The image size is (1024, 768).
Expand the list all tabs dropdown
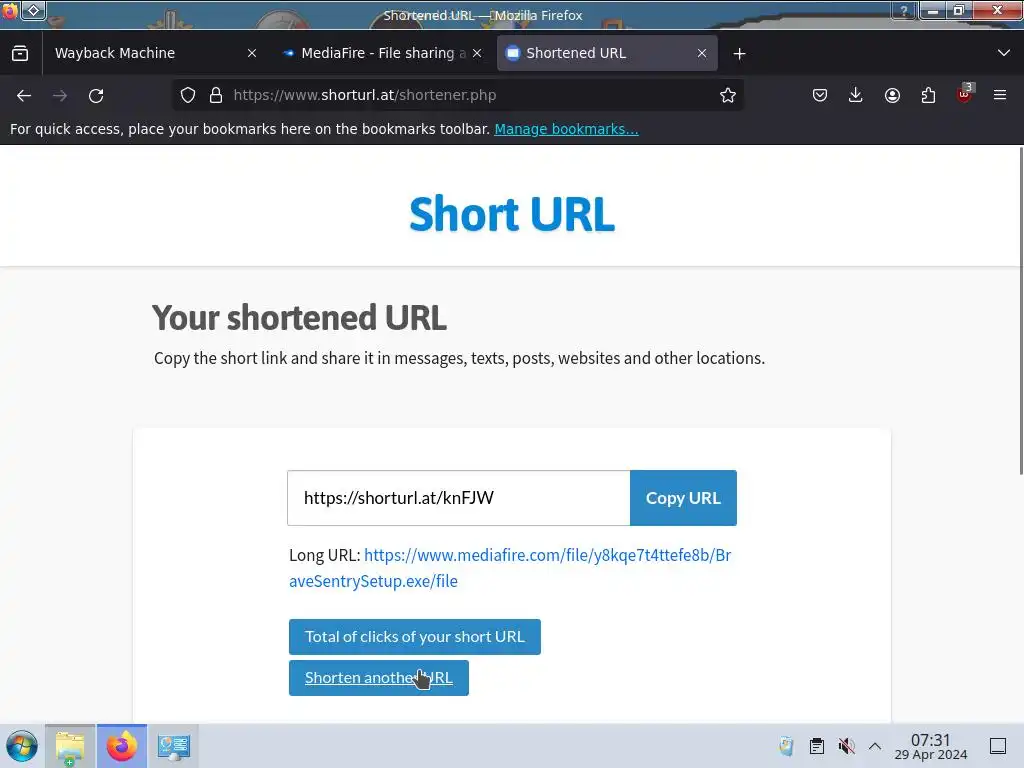(1004, 53)
